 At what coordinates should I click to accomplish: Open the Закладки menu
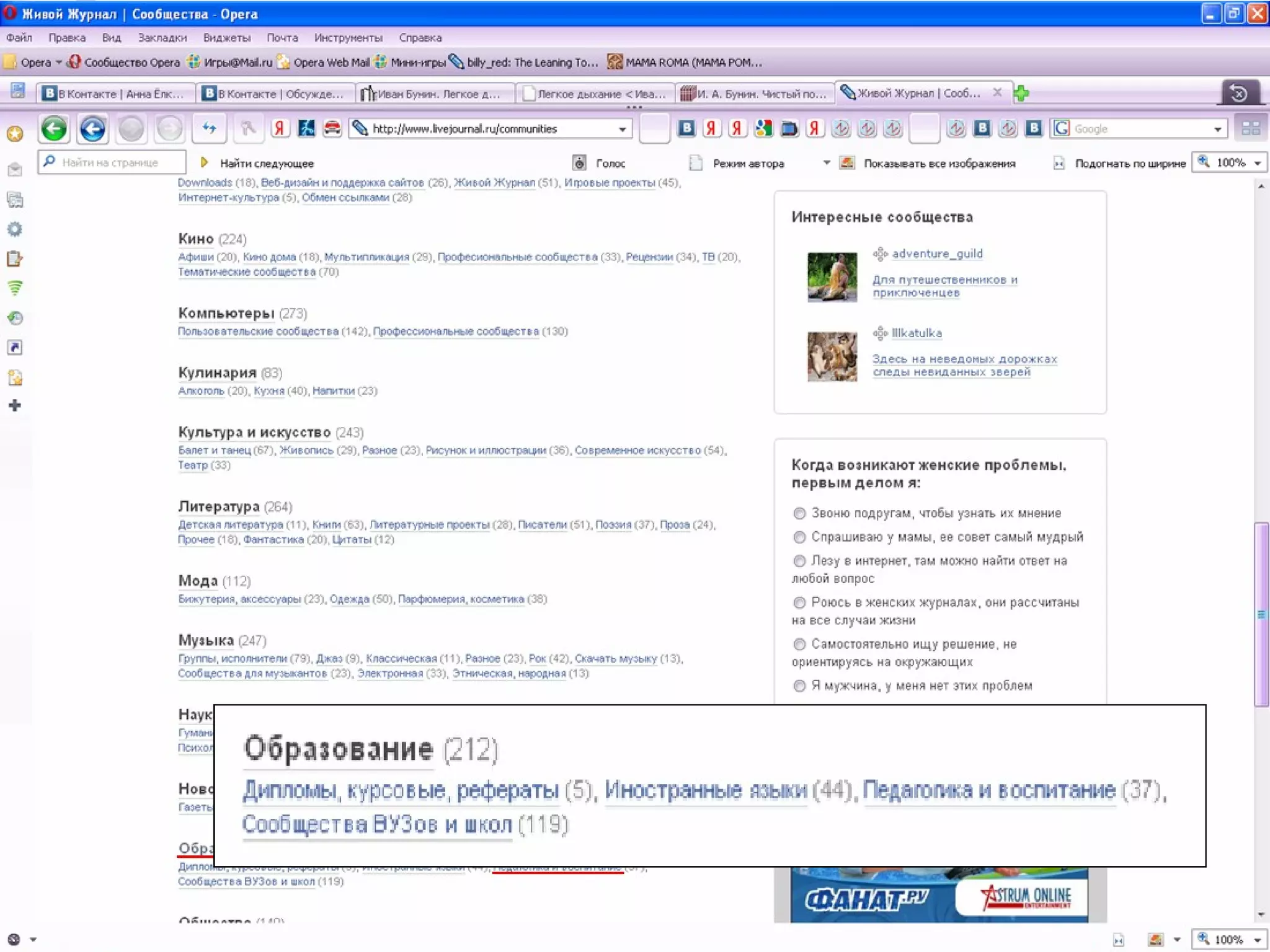coord(162,38)
